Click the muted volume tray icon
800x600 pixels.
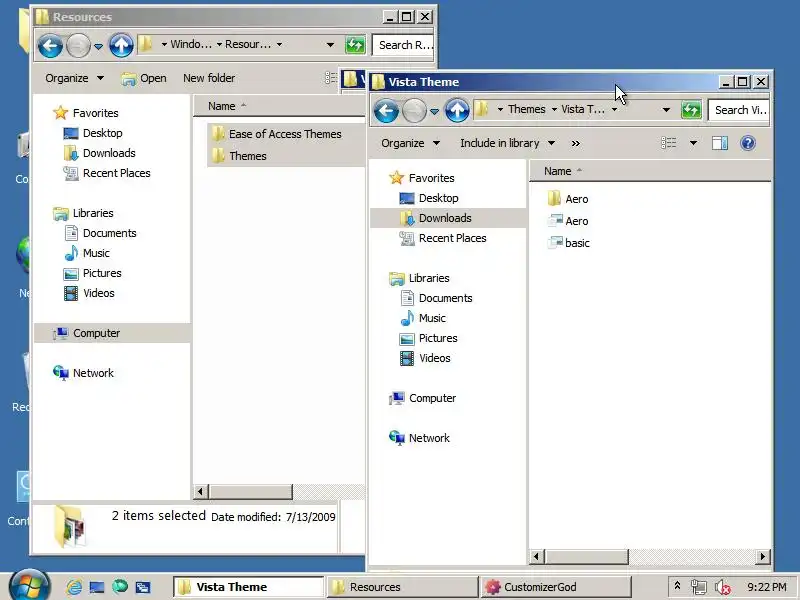coord(722,587)
